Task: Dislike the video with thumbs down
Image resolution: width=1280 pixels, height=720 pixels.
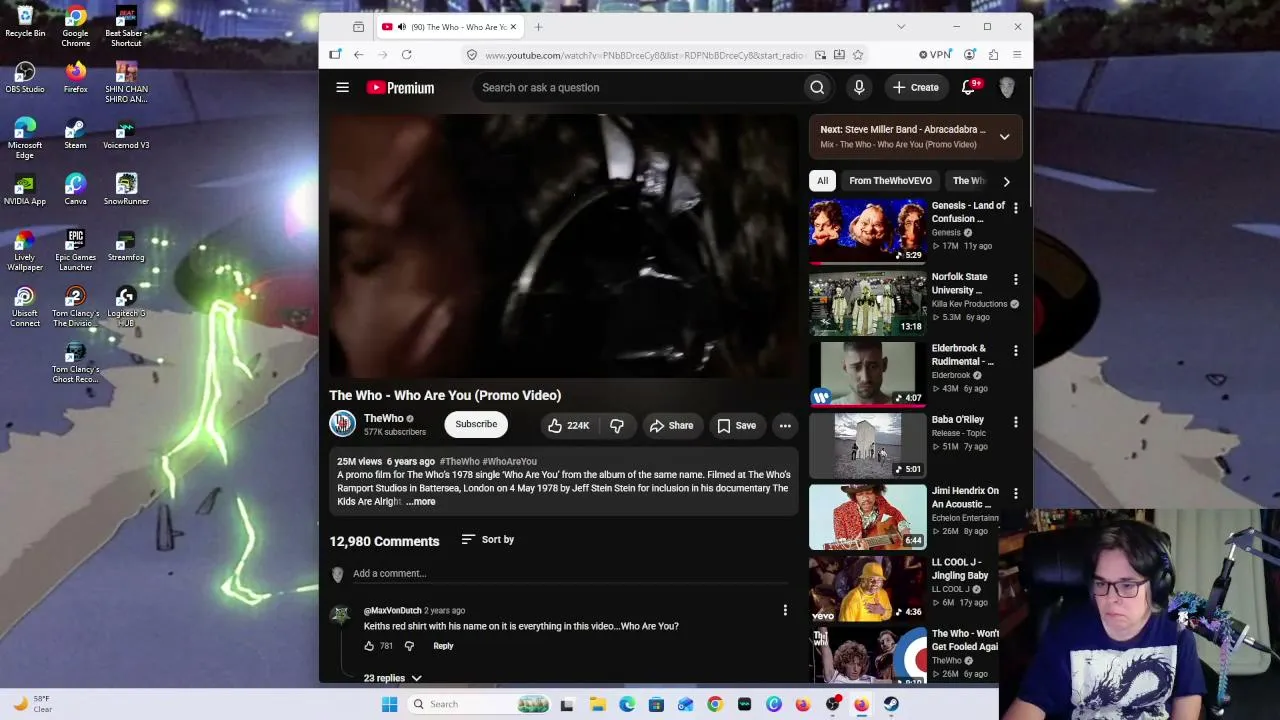Action: (617, 426)
